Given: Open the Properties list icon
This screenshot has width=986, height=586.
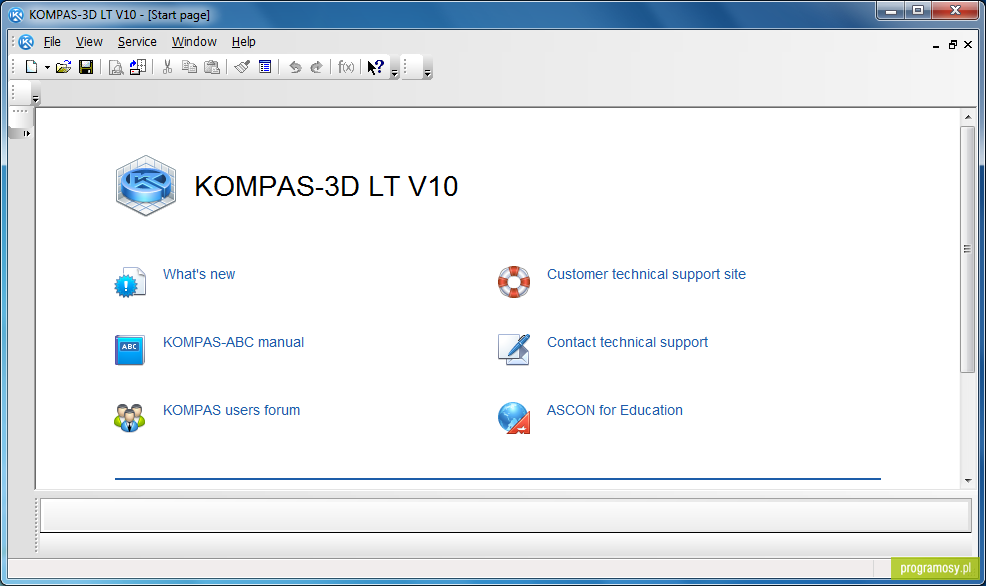Looking at the screenshot, I should coord(265,67).
